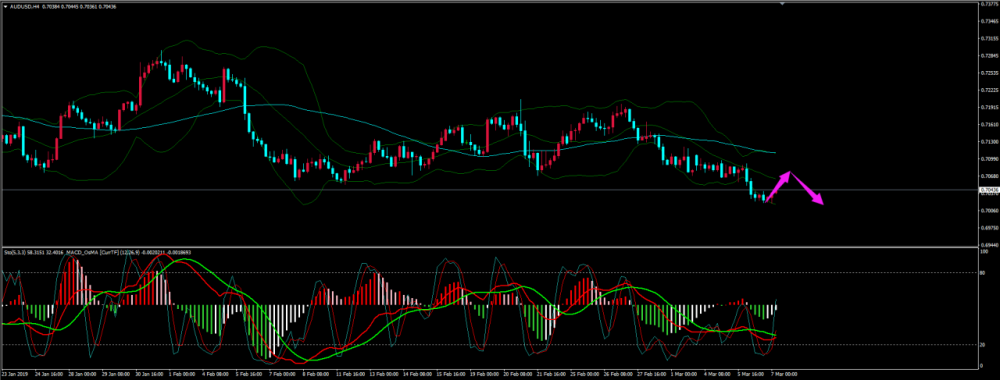This screenshot has width=1000, height=380.
Task: Click the Sto(5,3,3) indicator label
Action: [15, 252]
